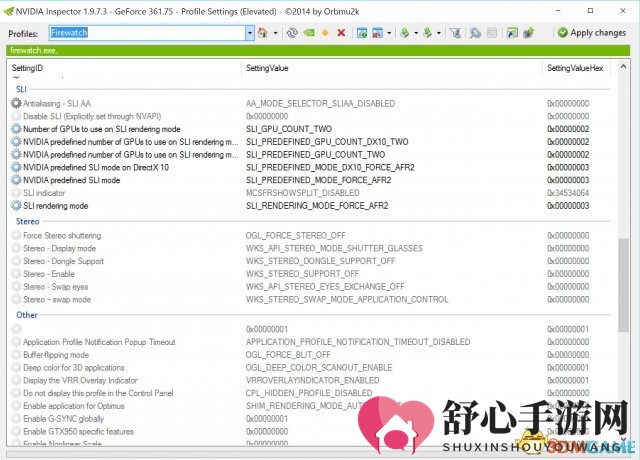Select value SLI_RENDERING_MODE_FORCE_AFR2
Viewport: 640px width, 460px height.
[317, 206]
